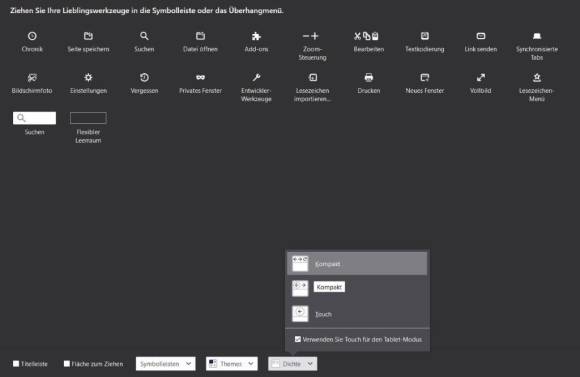580x377 pixels.
Task: Select the Neues Fenster icon
Action: click(425, 77)
